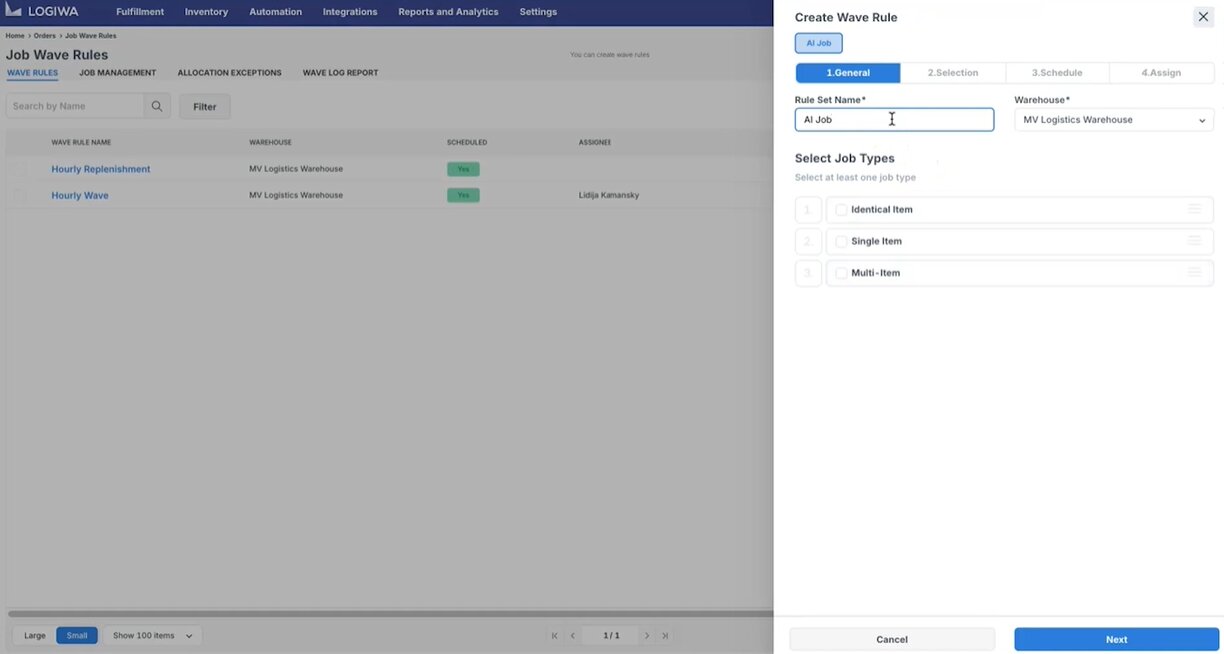Click drag handle on Single Item row
The width and height of the screenshot is (1224, 654).
click(x=1194, y=241)
